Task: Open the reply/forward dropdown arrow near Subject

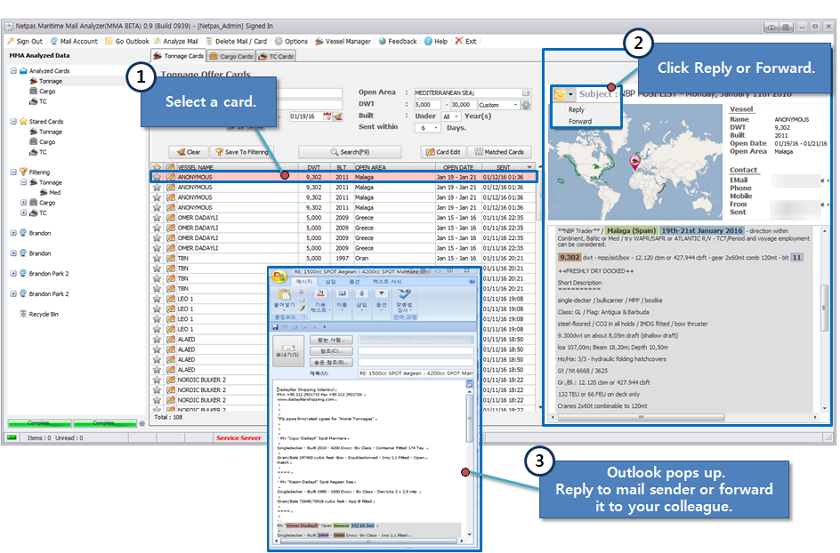Action: pos(571,94)
